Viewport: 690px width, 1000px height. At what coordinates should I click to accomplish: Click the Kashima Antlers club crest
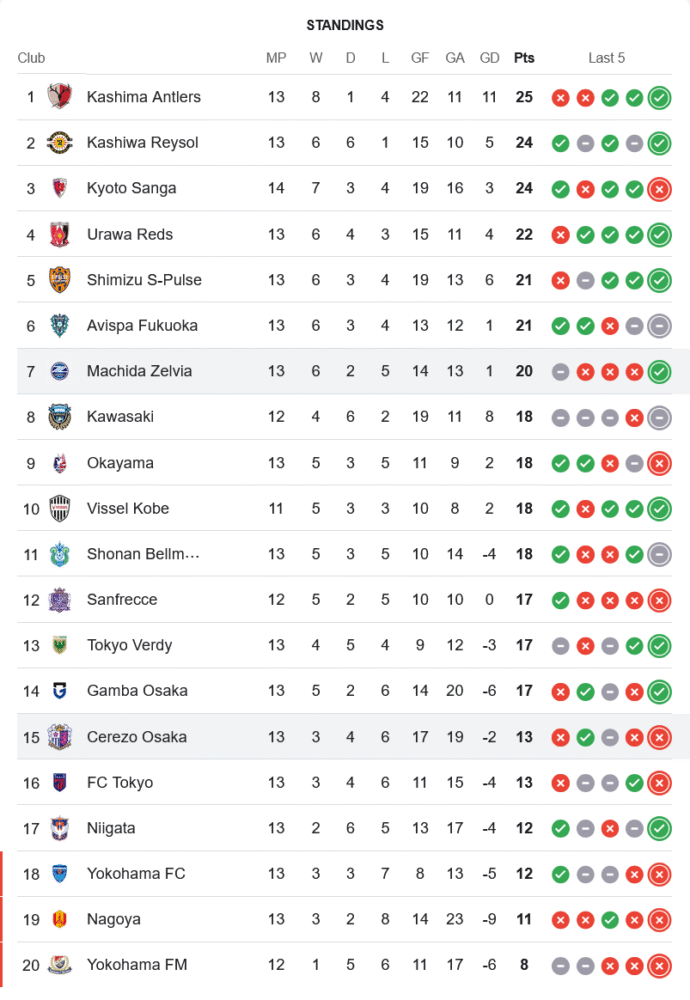pos(60,97)
